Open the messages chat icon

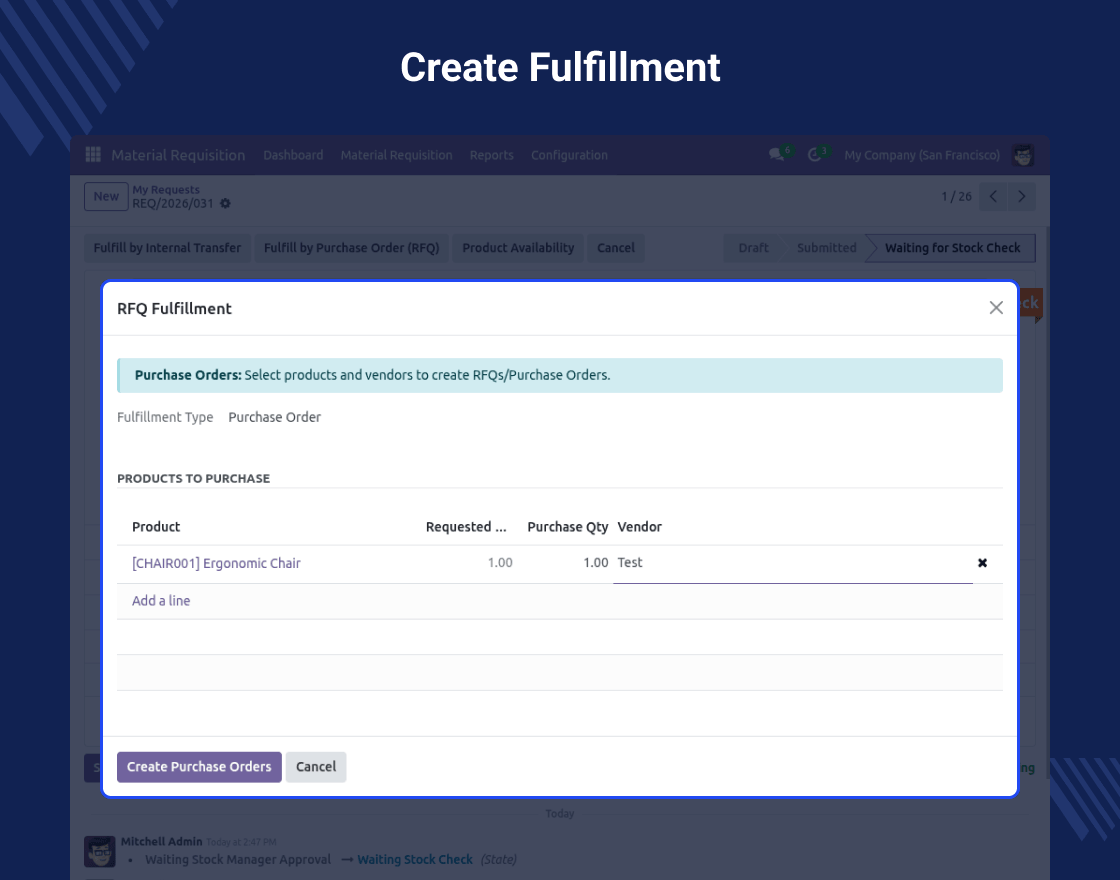776,155
